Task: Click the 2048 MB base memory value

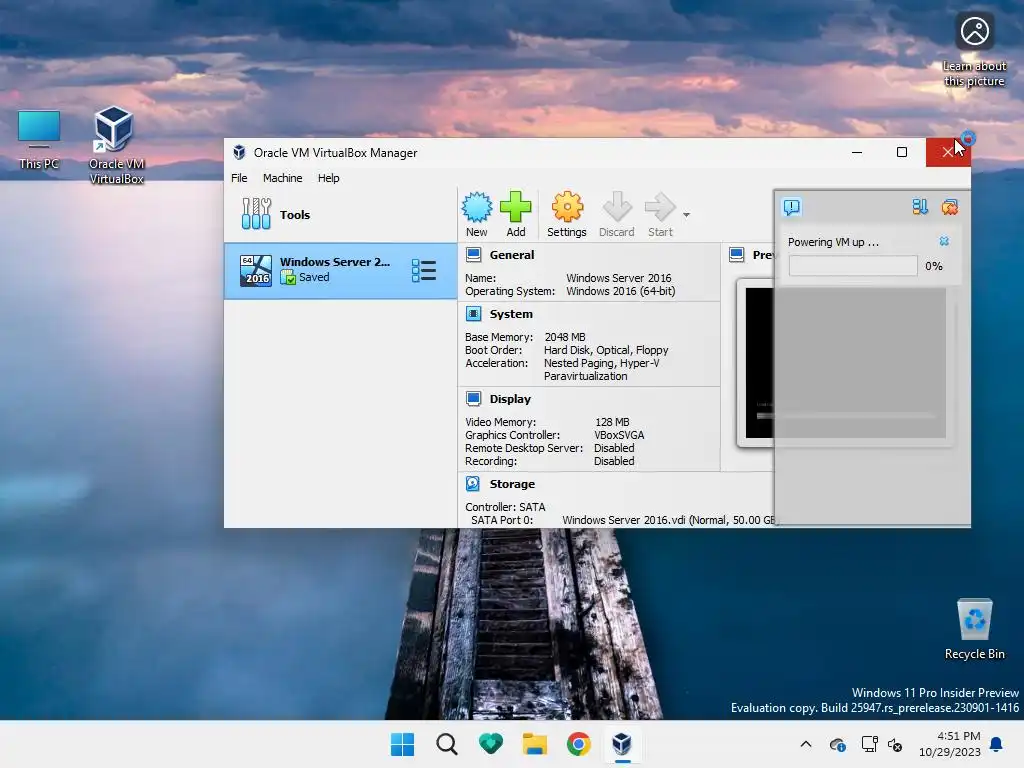Action: pos(565,337)
